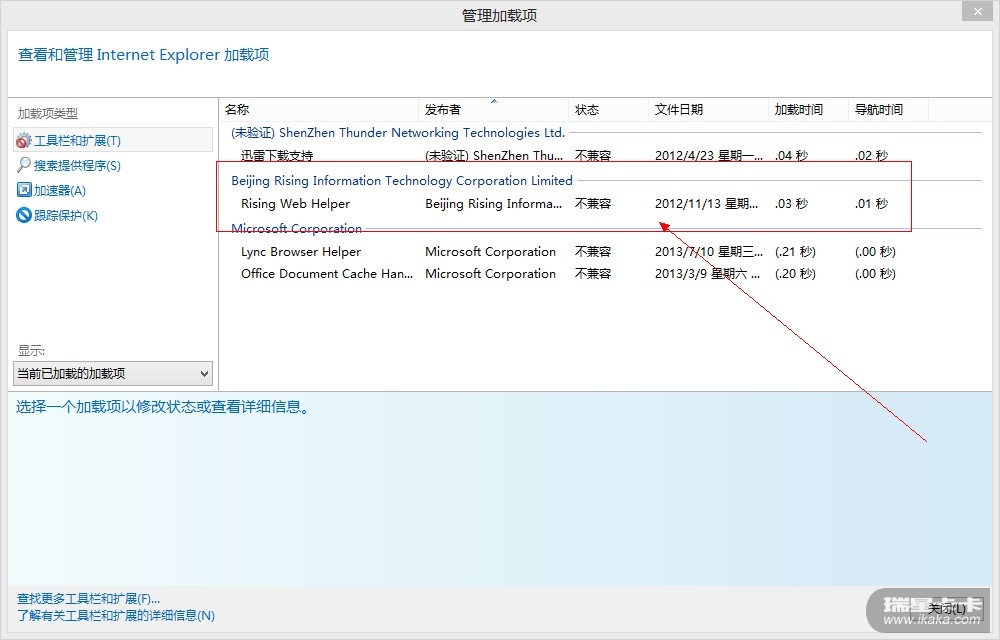This screenshot has height=640, width=1000.
Task: Click the date 2012/11/13 for Rising Web Helper
Action: click(706, 203)
